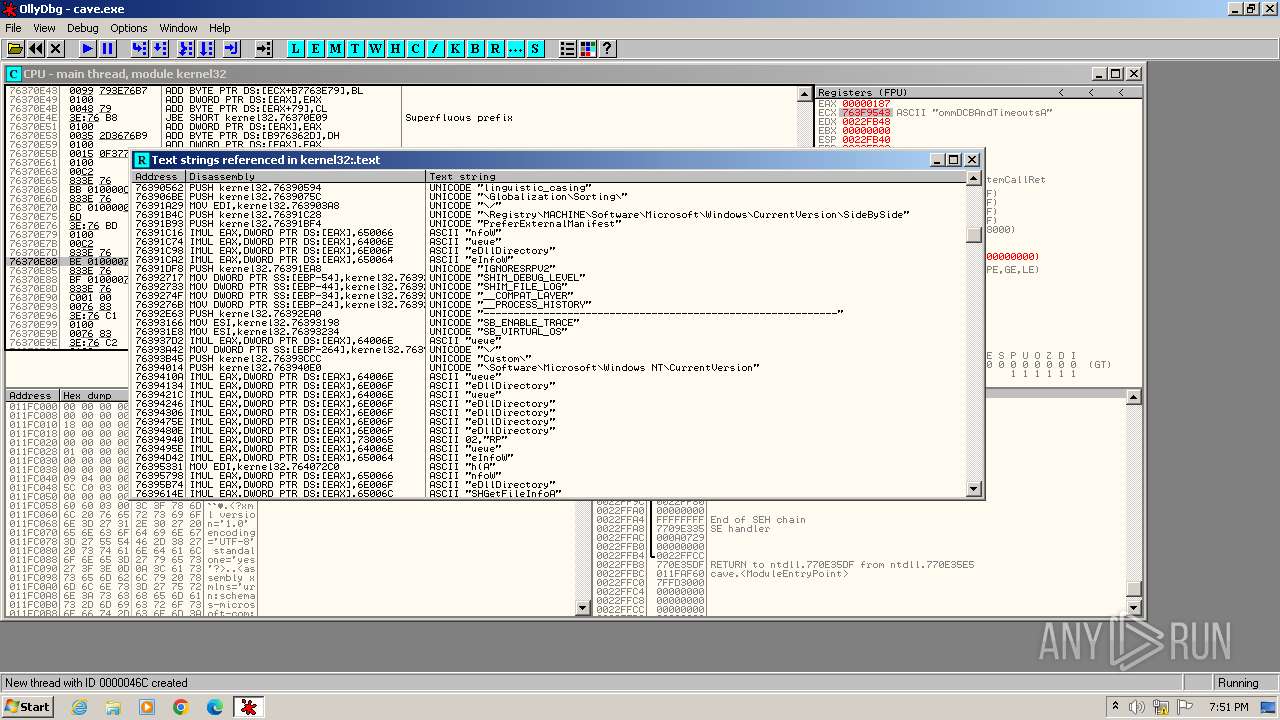Select the "SB_ENABLE_TRACE" string row
Viewport: 1280px width, 720px height.
[x=550, y=323]
